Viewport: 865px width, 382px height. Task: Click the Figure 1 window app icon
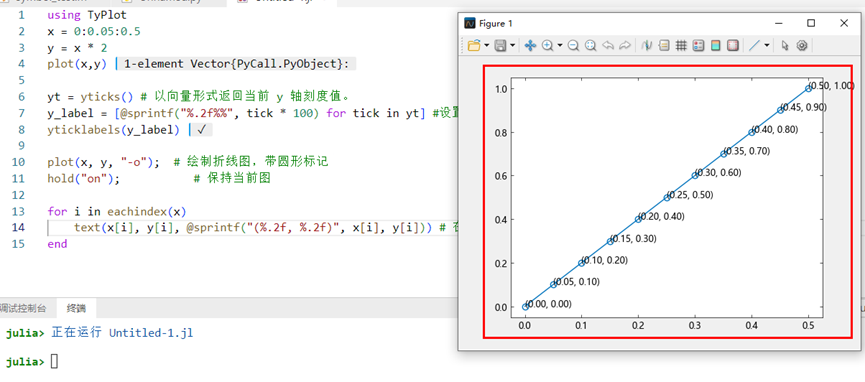(470, 23)
